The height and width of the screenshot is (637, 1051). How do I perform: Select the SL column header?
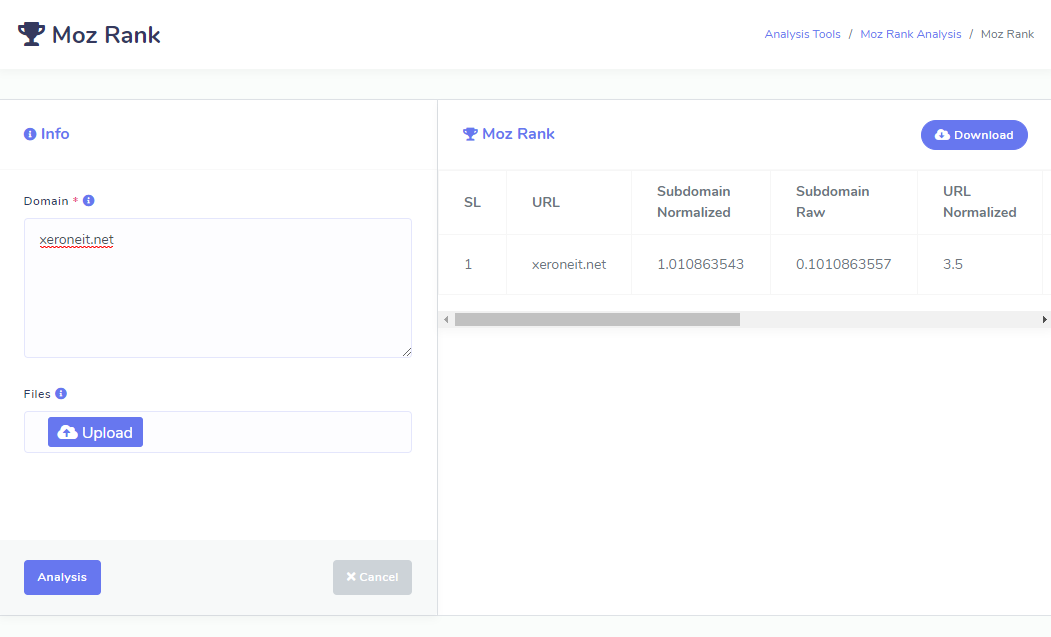click(472, 202)
